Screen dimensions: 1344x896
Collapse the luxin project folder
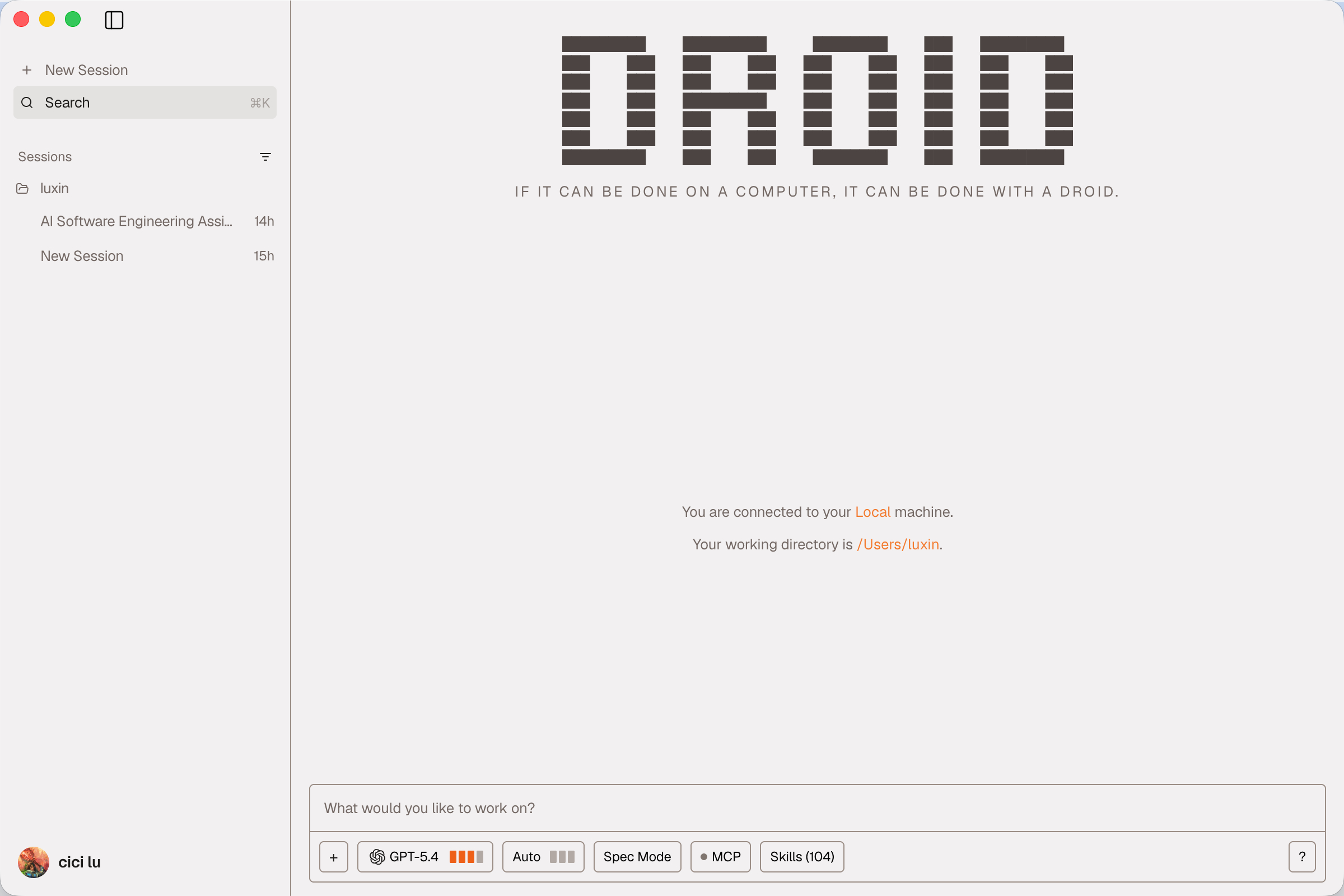[54, 189]
